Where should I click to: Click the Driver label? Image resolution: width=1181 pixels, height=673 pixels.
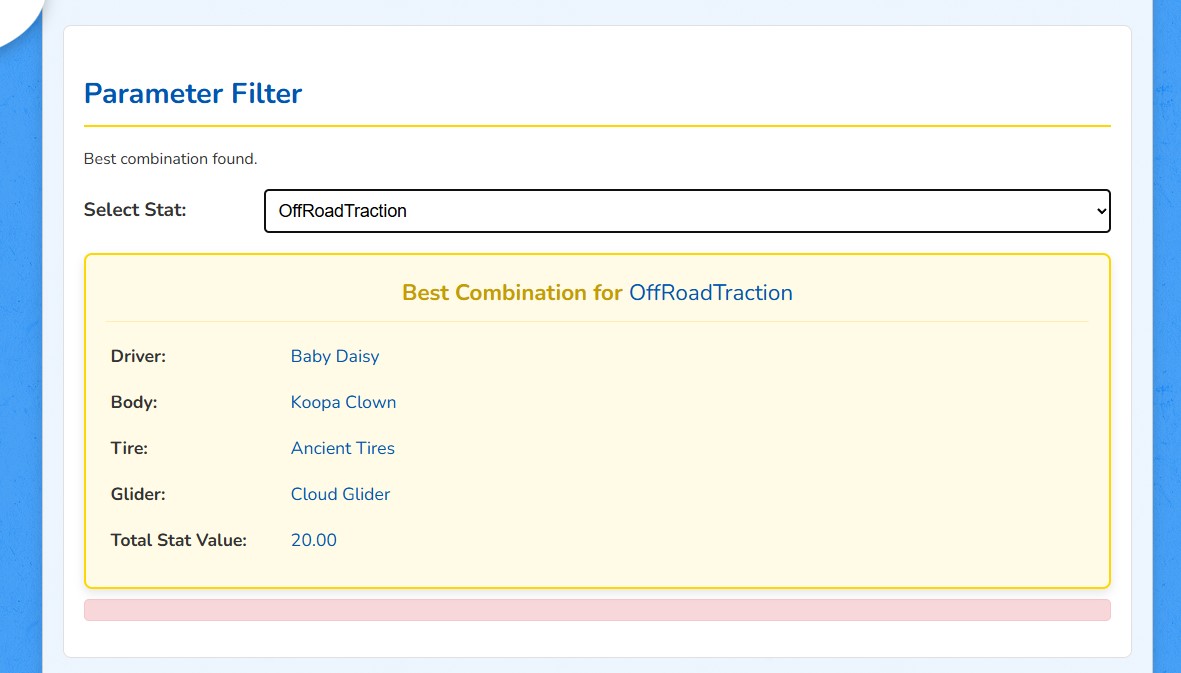(138, 356)
